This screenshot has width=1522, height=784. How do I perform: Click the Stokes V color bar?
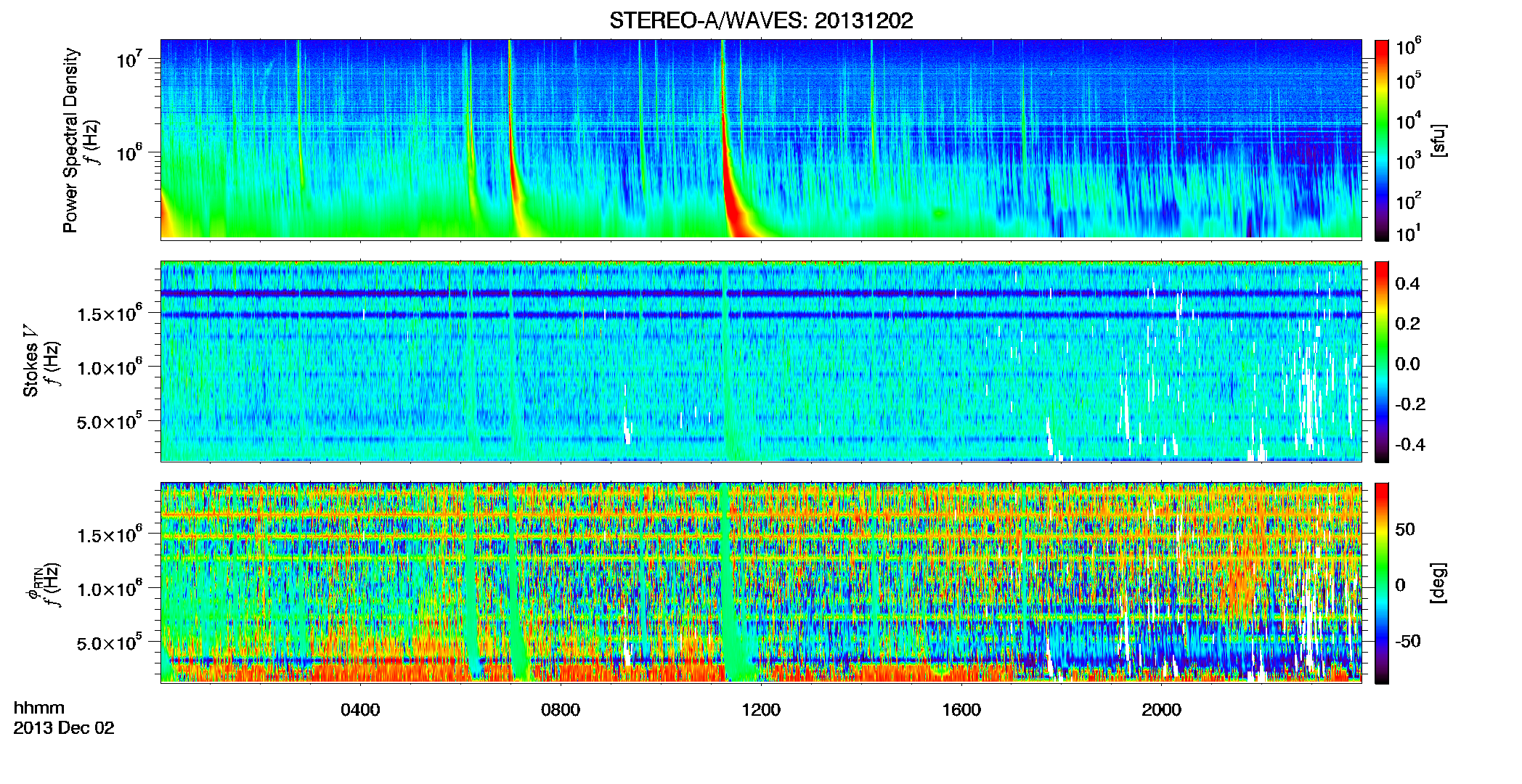tap(1382, 362)
